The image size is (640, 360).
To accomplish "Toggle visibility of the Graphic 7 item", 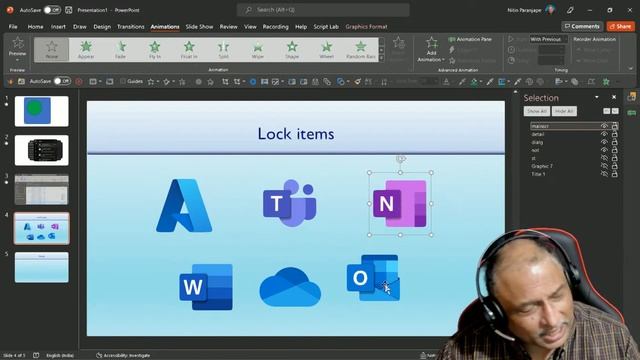I will click(x=604, y=166).
